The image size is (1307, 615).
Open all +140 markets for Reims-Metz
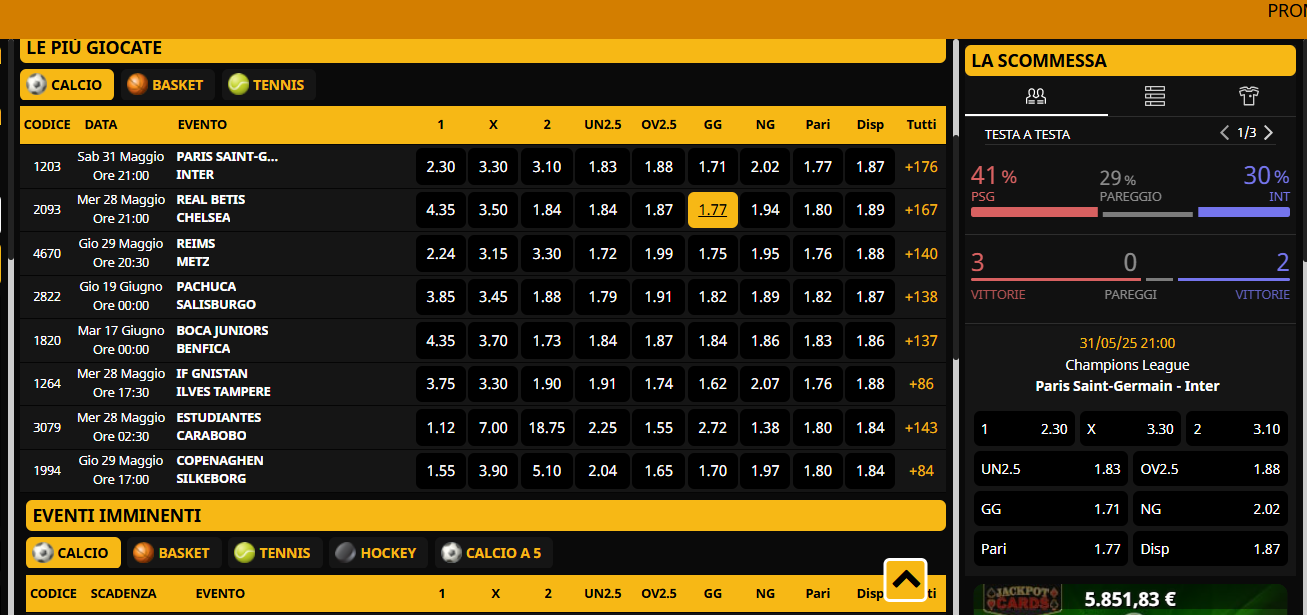point(921,254)
